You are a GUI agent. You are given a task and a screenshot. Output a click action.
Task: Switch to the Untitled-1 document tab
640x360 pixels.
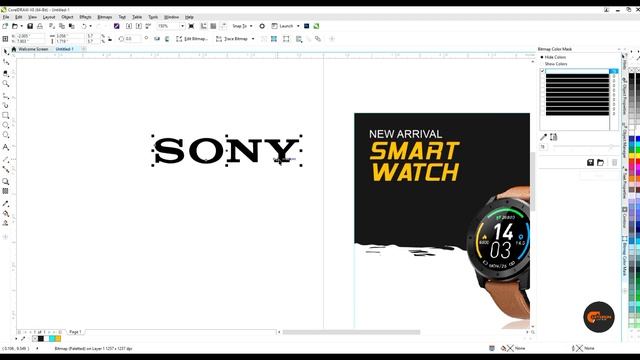[x=64, y=49]
